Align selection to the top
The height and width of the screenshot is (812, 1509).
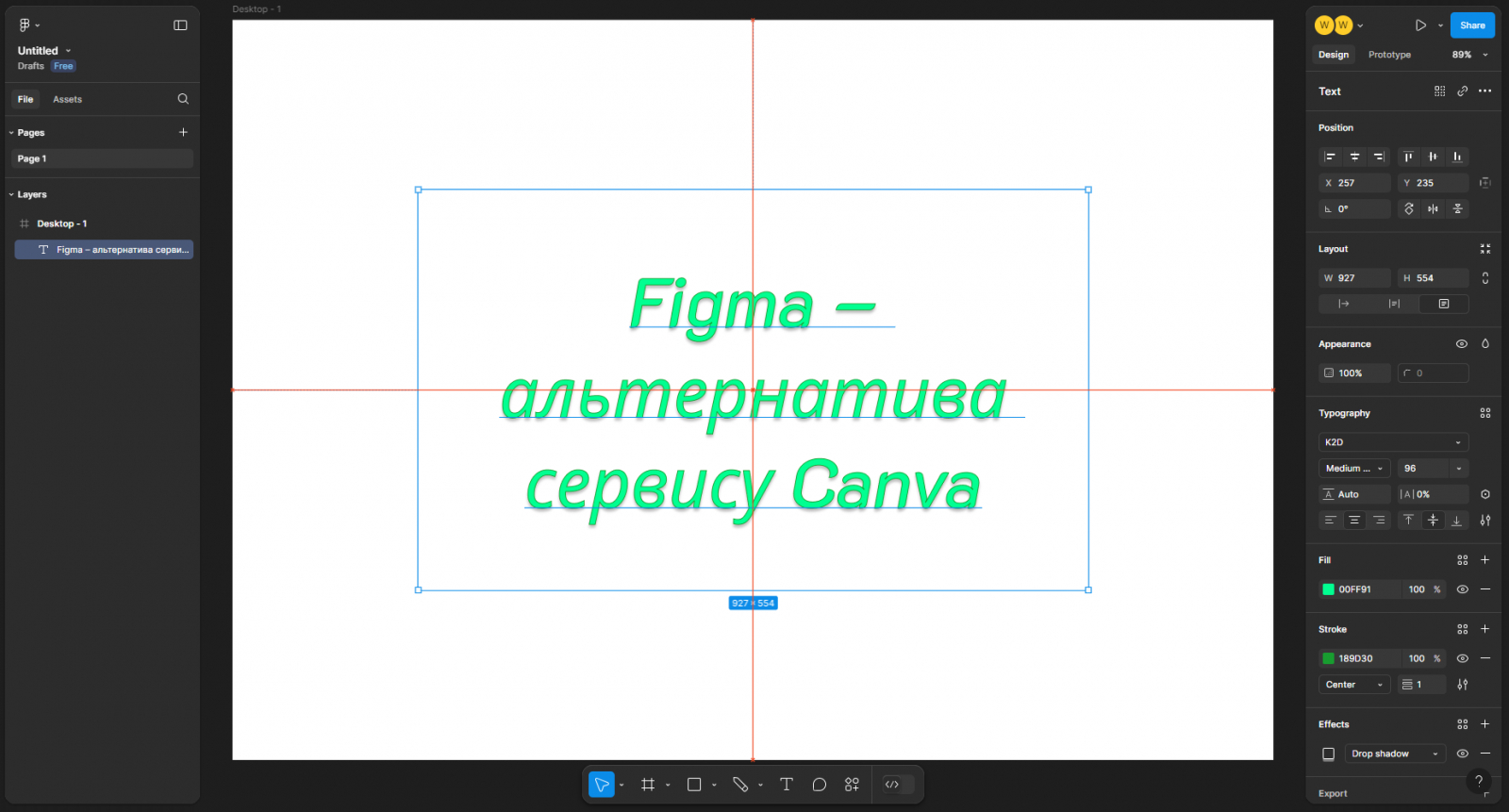[x=1408, y=157]
